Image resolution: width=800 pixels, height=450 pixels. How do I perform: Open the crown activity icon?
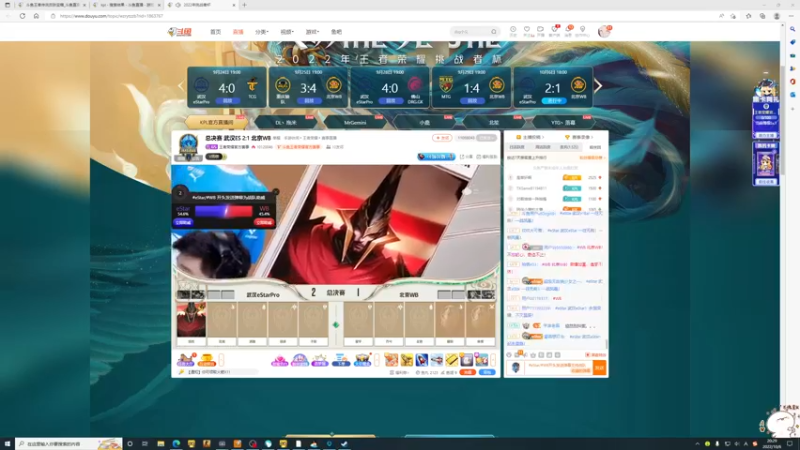pyautogui.click(x=320, y=360)
